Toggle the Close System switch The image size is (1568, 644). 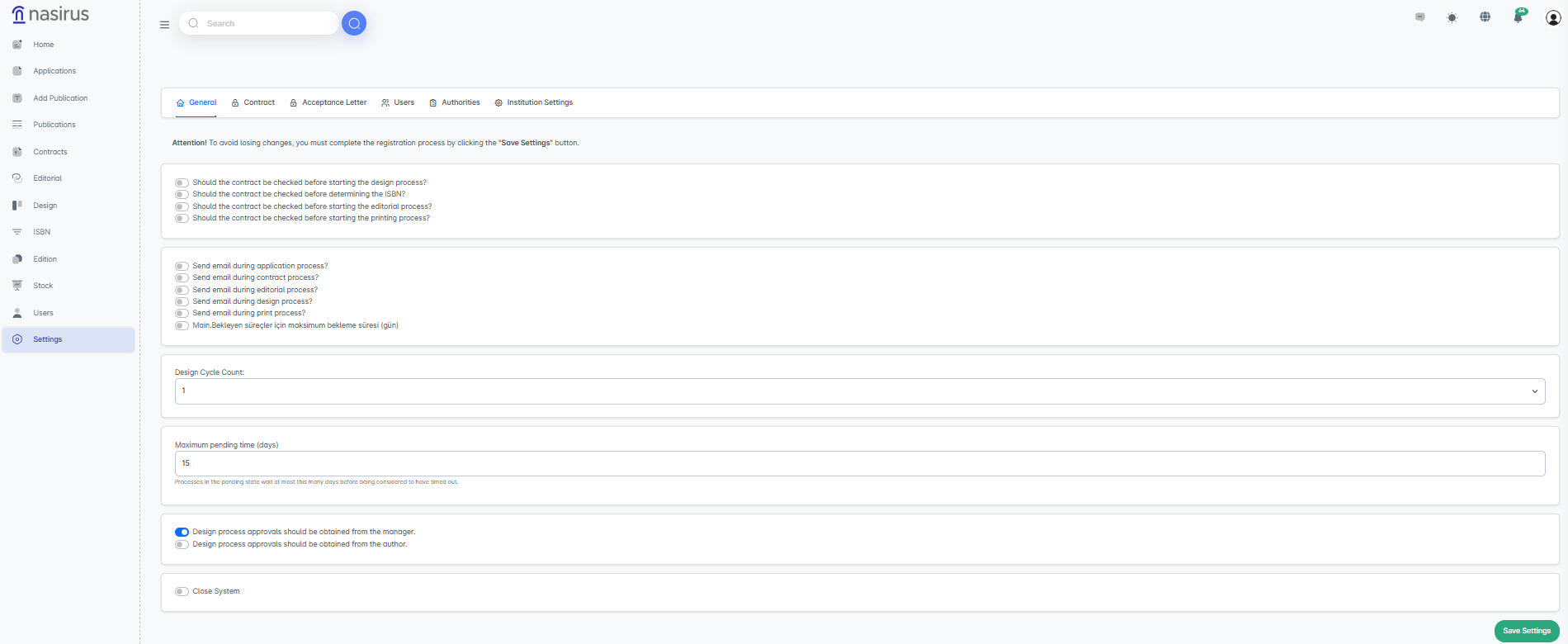point(182,592)
